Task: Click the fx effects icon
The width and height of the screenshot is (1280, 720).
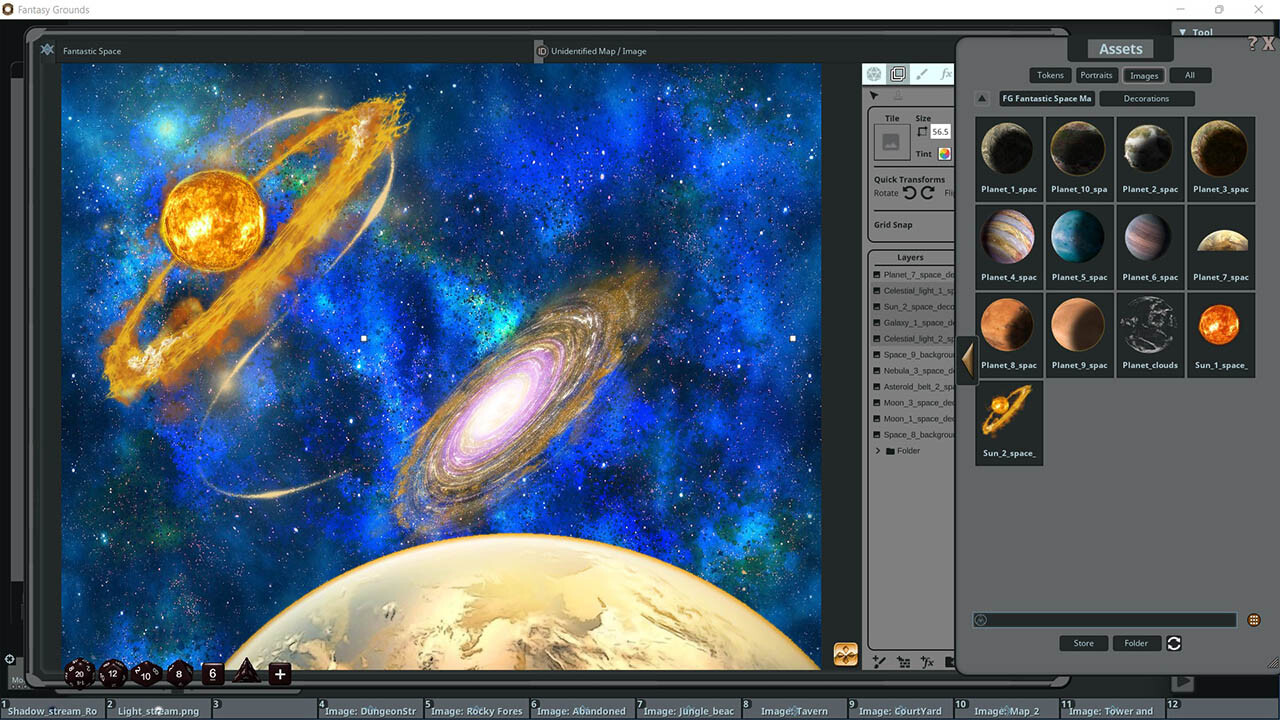Action: tap(945, 73)
